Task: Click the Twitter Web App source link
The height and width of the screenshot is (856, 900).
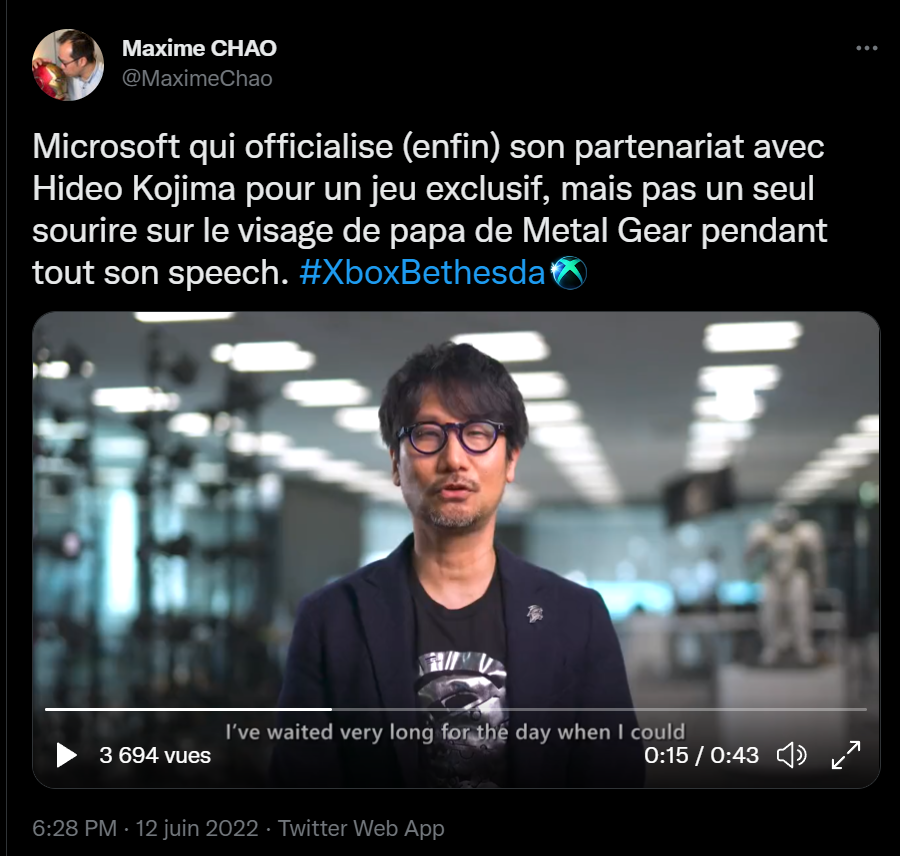Action: point(361,828)
